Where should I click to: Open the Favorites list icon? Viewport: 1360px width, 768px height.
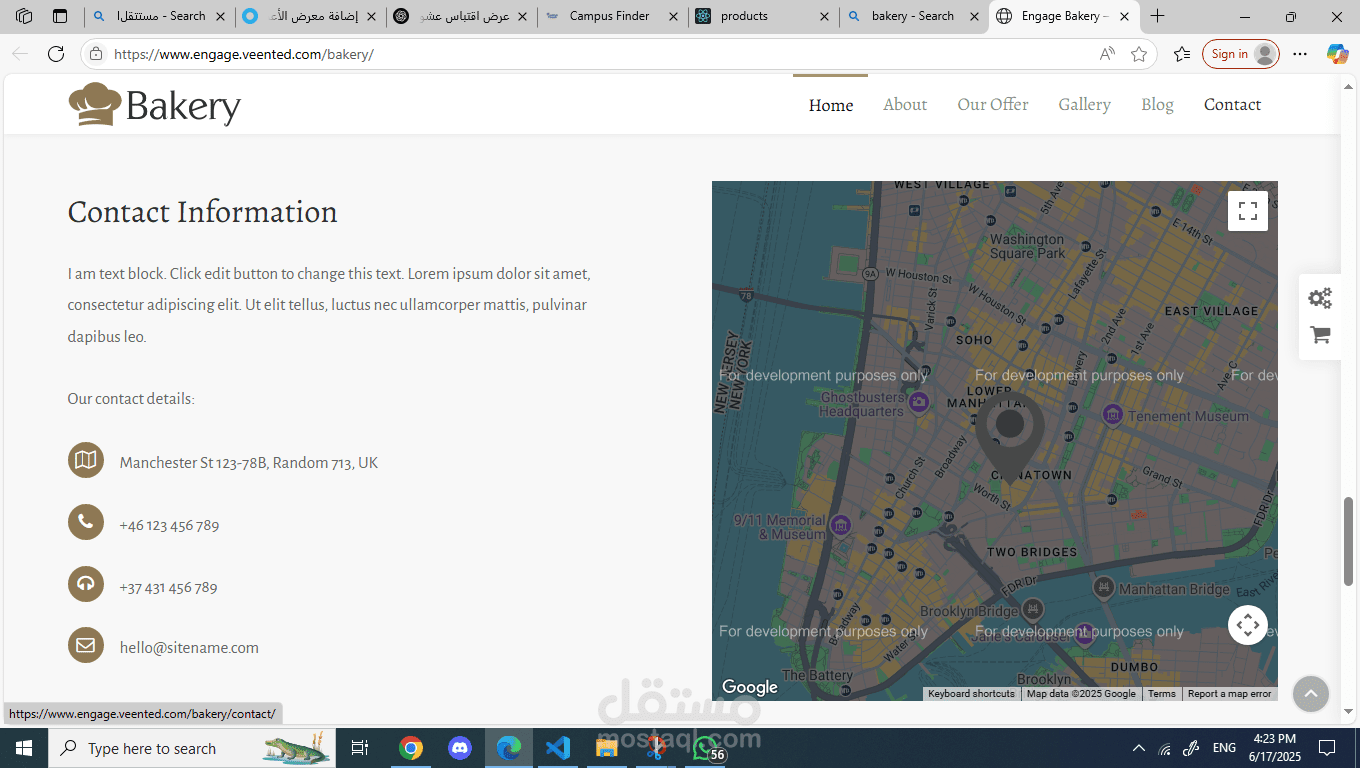(1182, 54)
